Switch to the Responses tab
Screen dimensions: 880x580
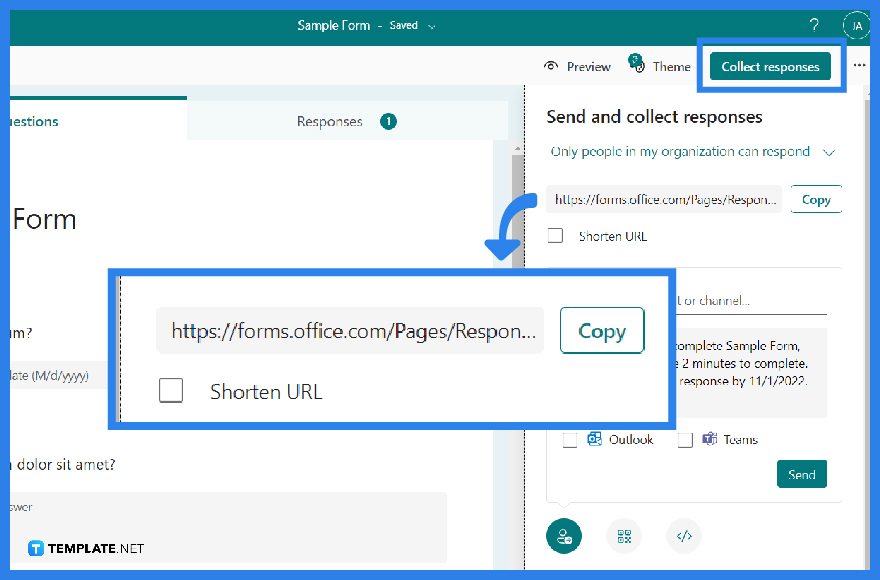[x=330, y=120]
